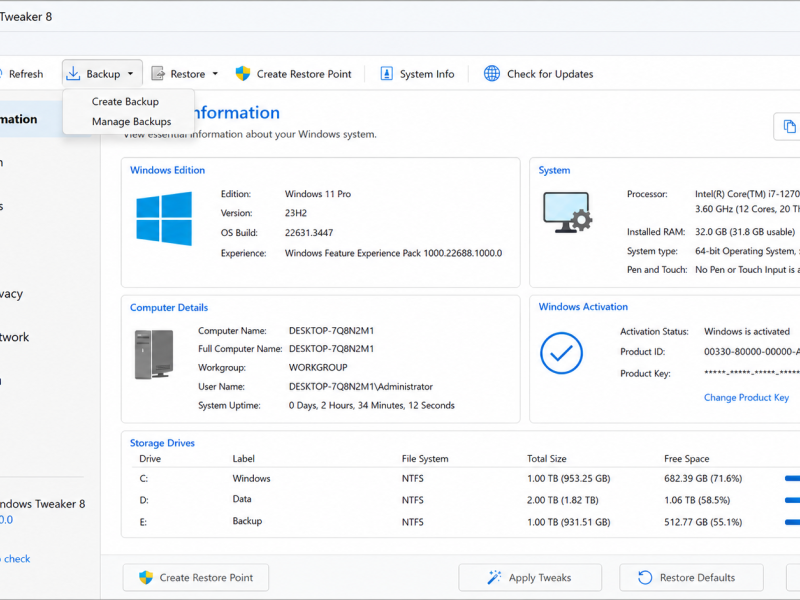Click the 2.00 TB (1.82 TB) total size
The image size is (800, 600).
(x=563, y=500)
